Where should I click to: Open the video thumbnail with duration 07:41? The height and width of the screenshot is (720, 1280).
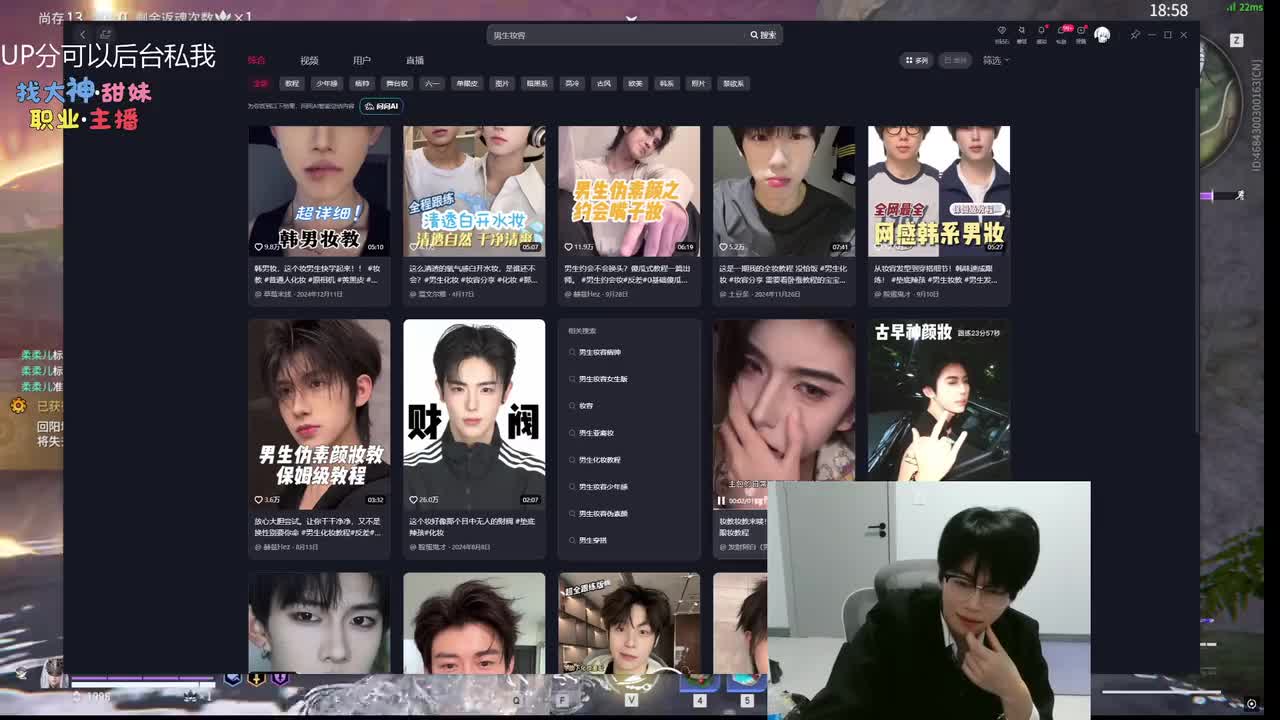(x=784, y=191)
